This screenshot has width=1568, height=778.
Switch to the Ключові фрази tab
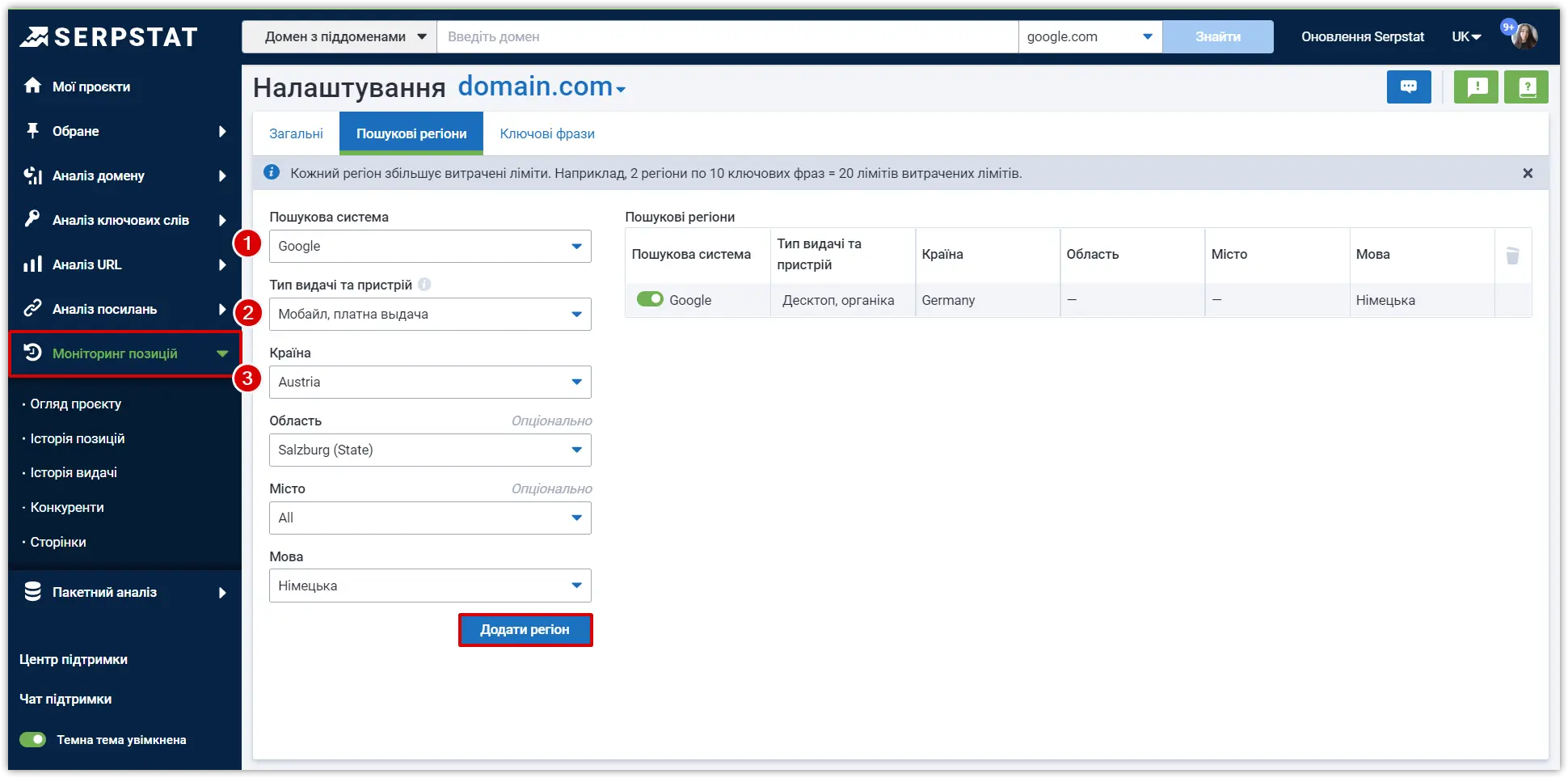coord(547,133)
